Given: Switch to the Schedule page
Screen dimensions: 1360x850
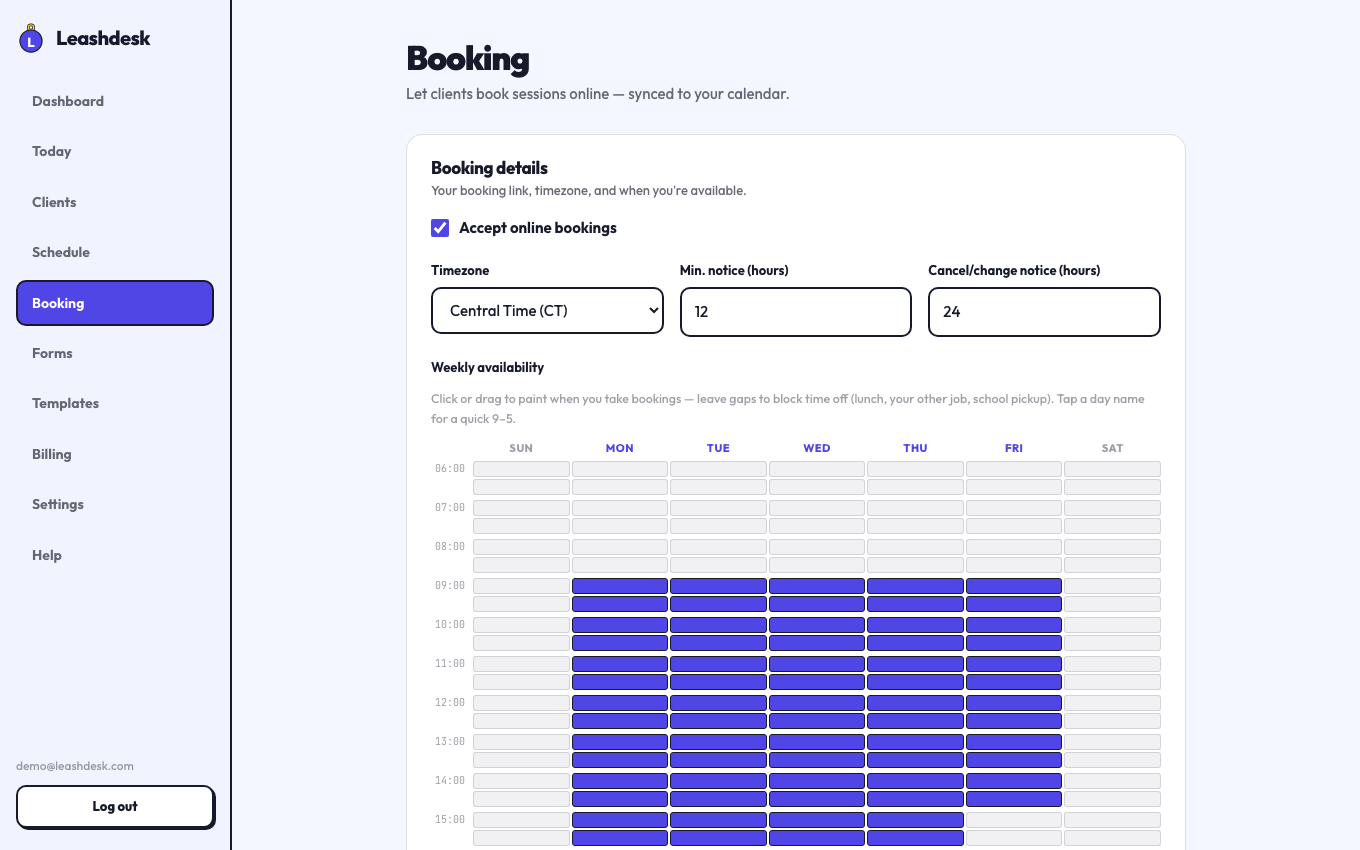Looking at the screenshot, I should 115,252.
